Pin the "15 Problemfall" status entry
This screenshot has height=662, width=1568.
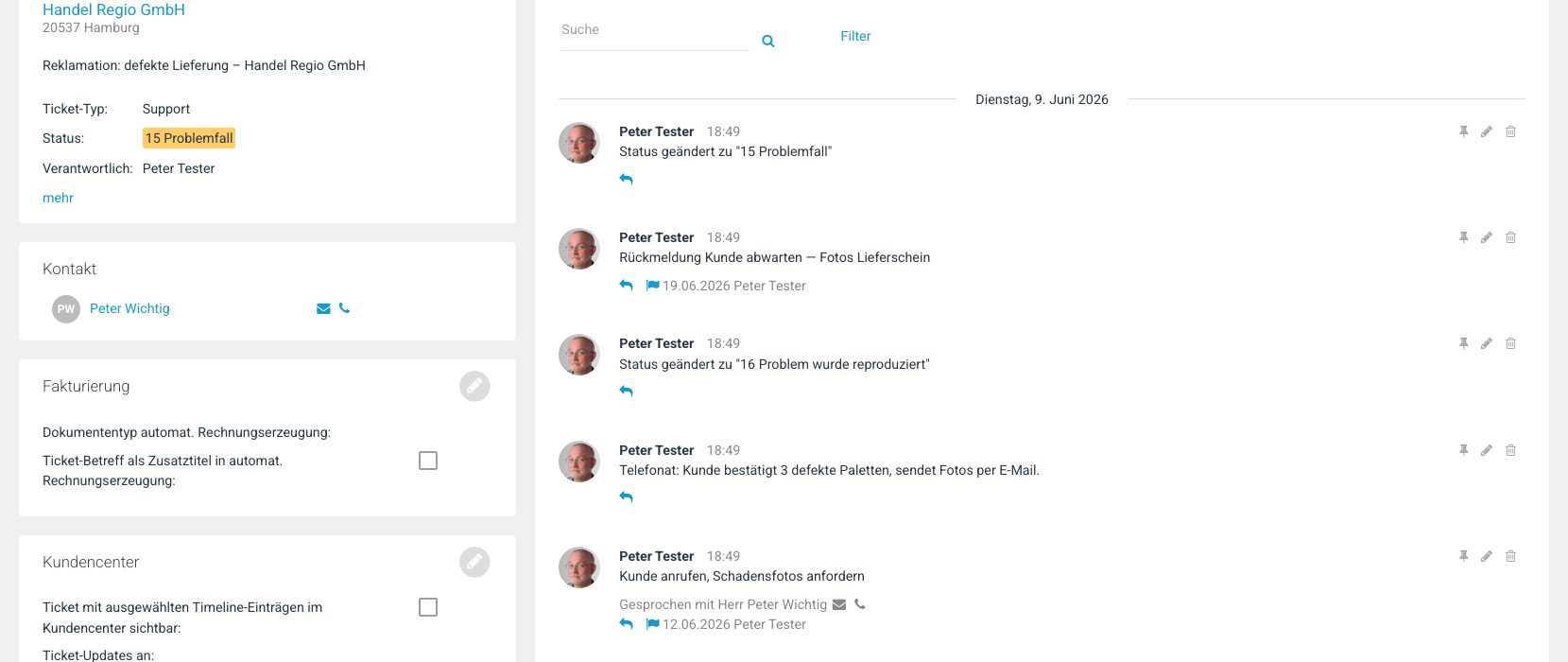[1463, 131]
